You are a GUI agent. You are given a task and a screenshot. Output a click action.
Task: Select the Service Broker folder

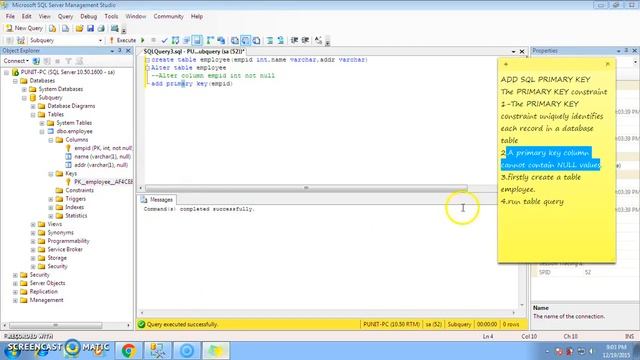point(60,249)
